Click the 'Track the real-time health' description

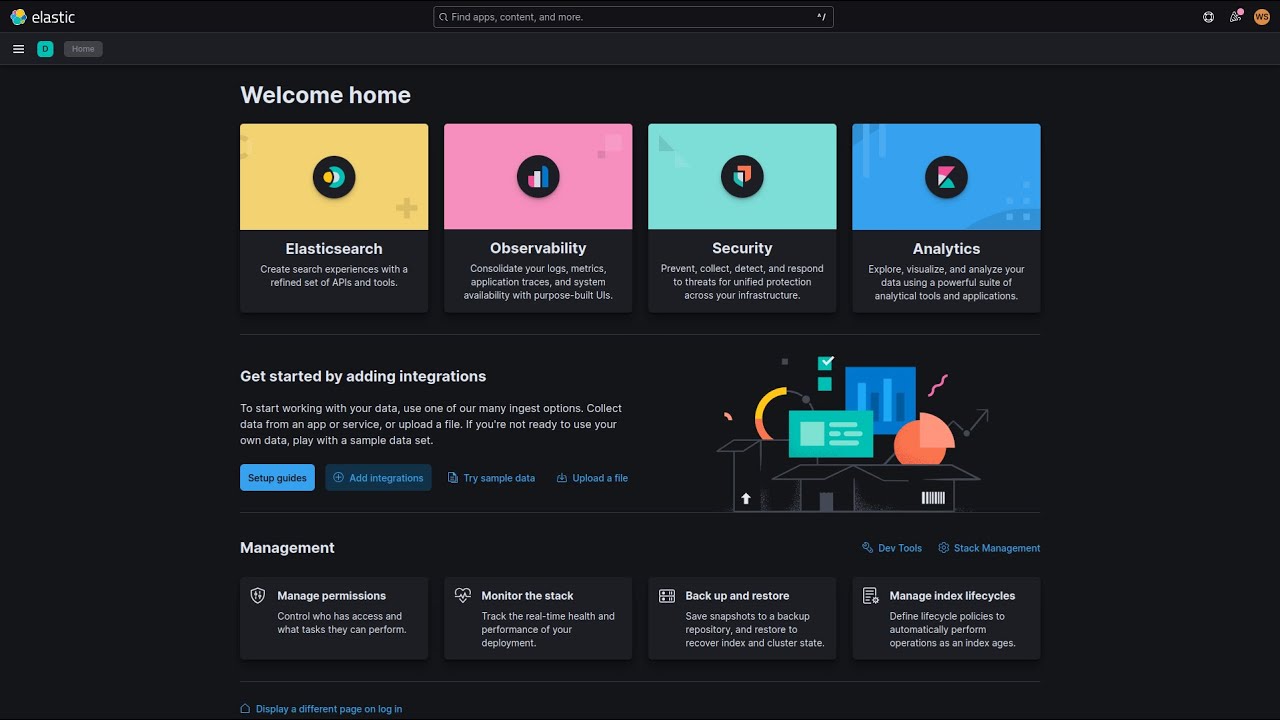coord(548,630)
